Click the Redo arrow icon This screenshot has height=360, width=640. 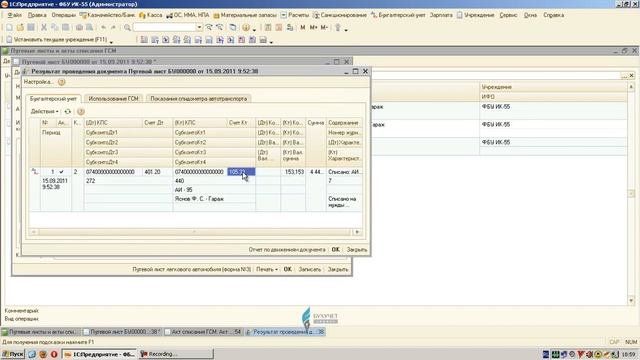(113, 27)
